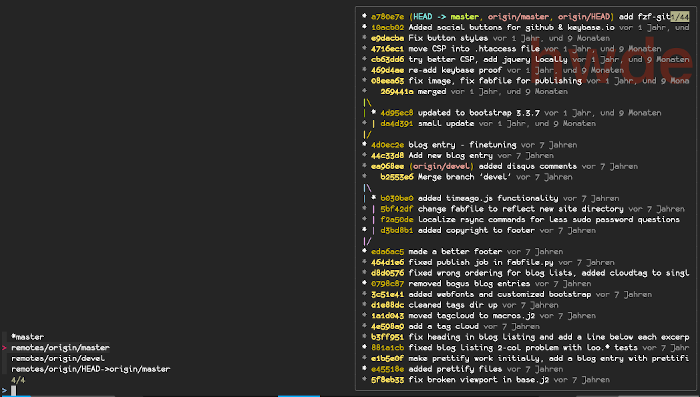
Task: Select the 'Add new blog entry' commit
Action: (x=450, y=156)
